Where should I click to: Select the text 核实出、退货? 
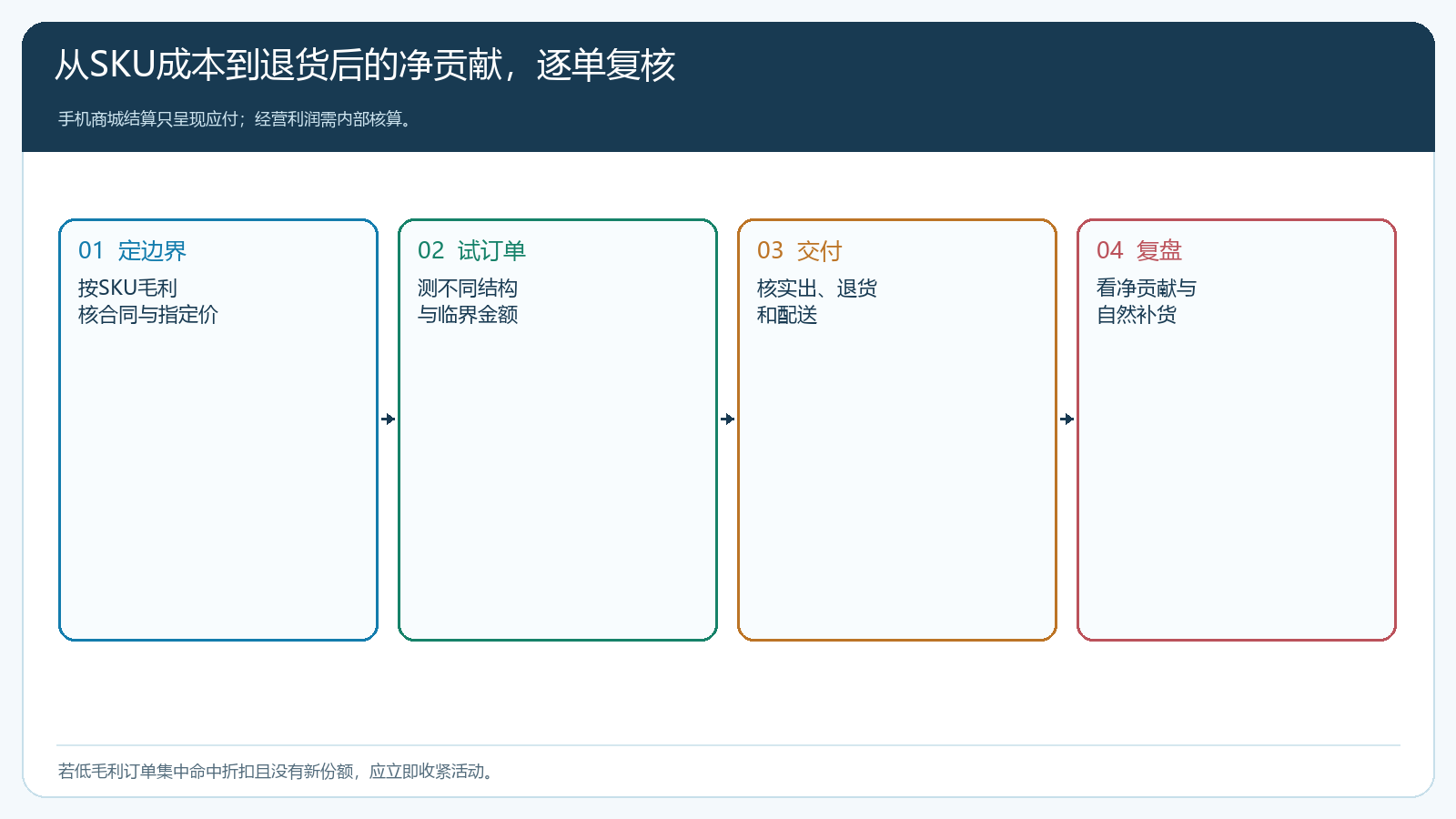coord(817,288)
